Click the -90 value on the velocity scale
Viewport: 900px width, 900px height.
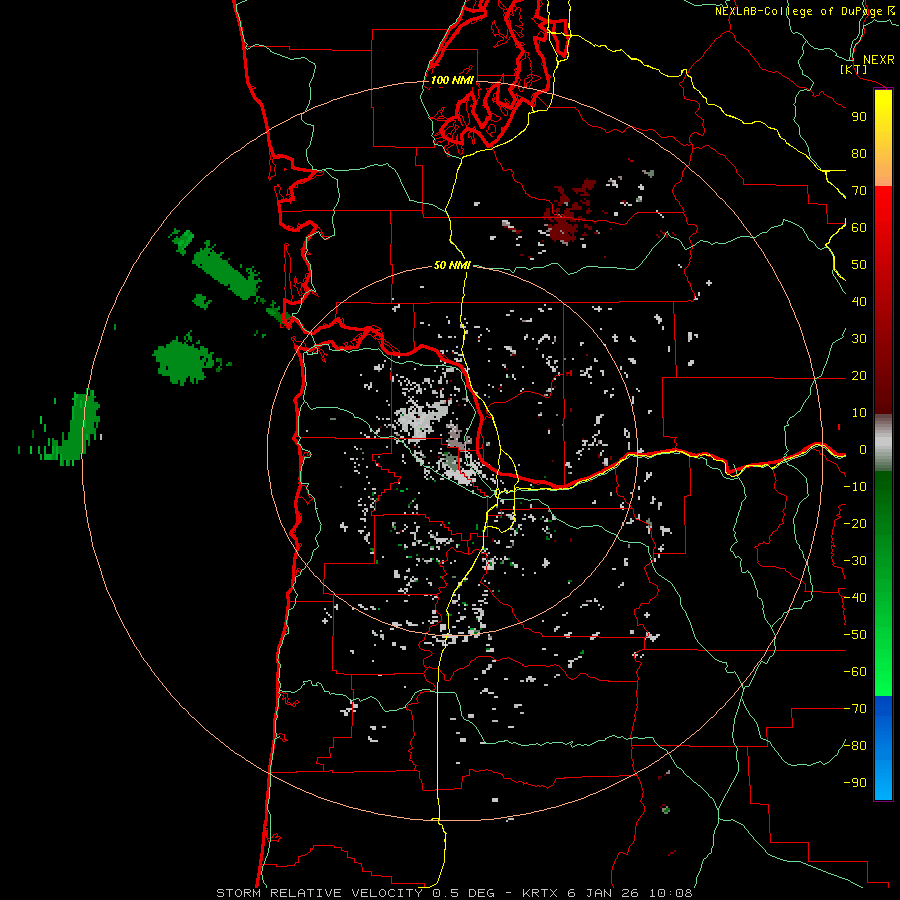click(855, 783)
